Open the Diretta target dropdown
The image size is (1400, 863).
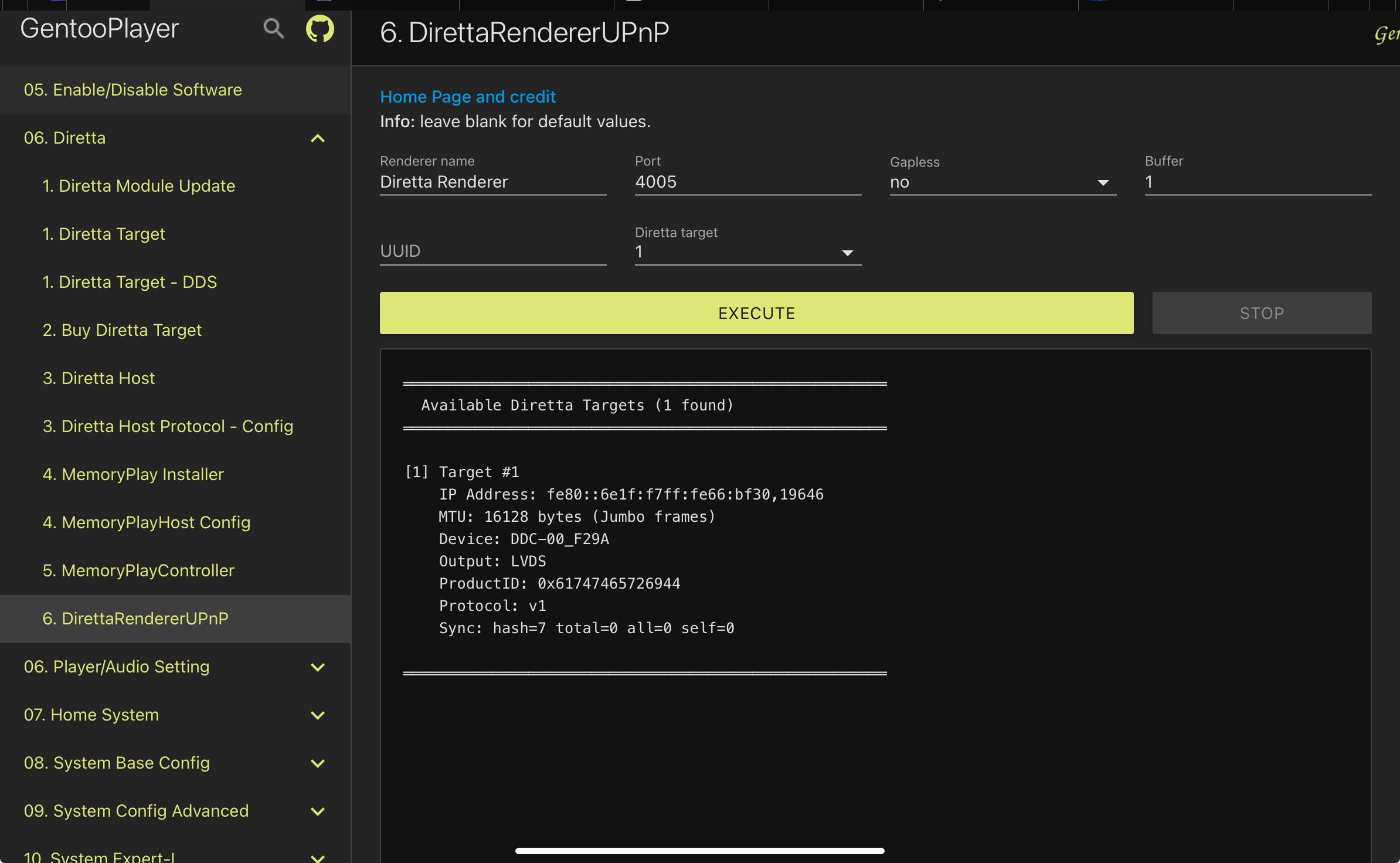point(747,252)
